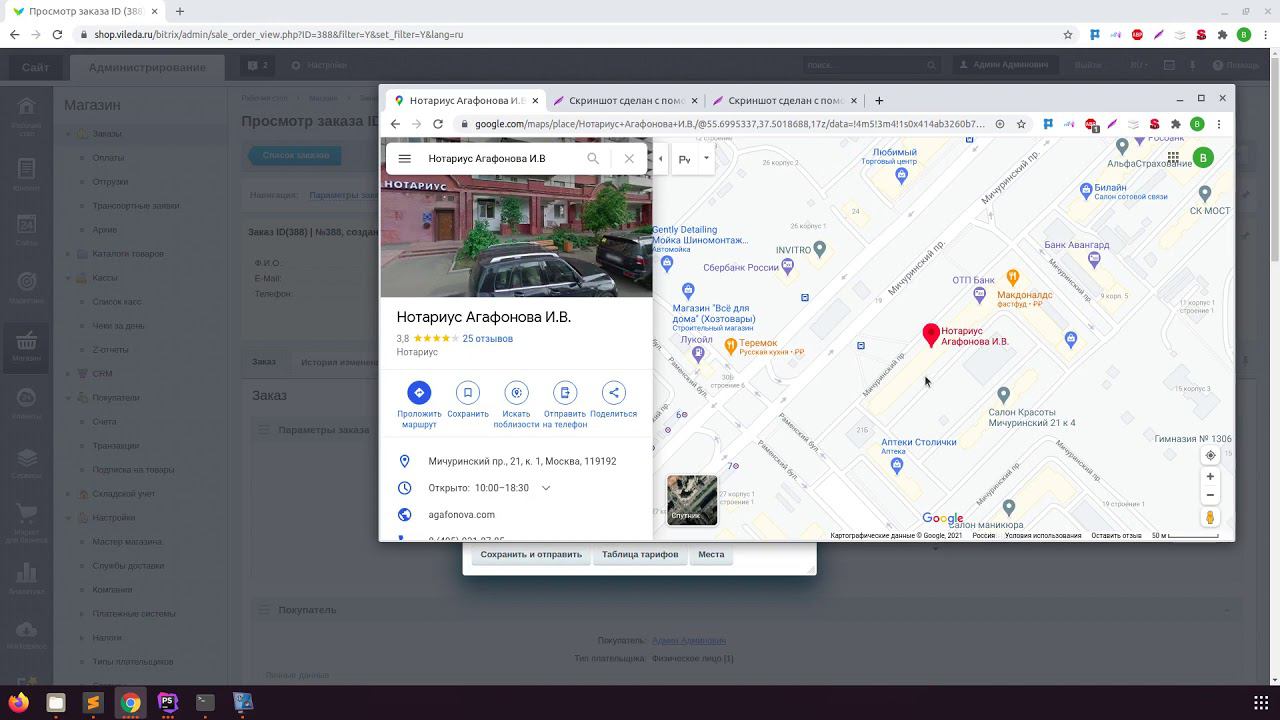Expand the opening hours chevron

coord(546,488)
